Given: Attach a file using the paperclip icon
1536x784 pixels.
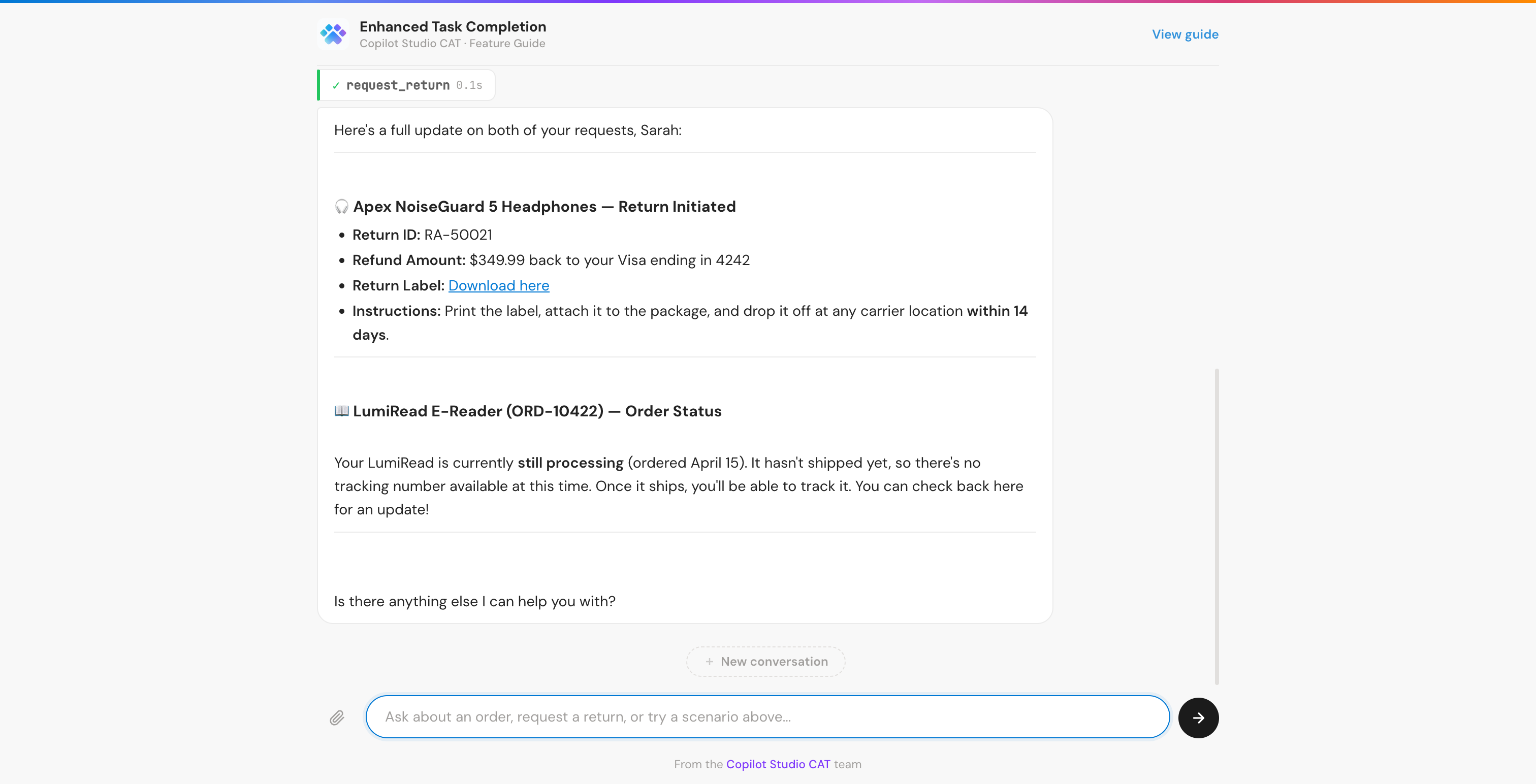Looking at the screenshot, I should click(337, 717).
